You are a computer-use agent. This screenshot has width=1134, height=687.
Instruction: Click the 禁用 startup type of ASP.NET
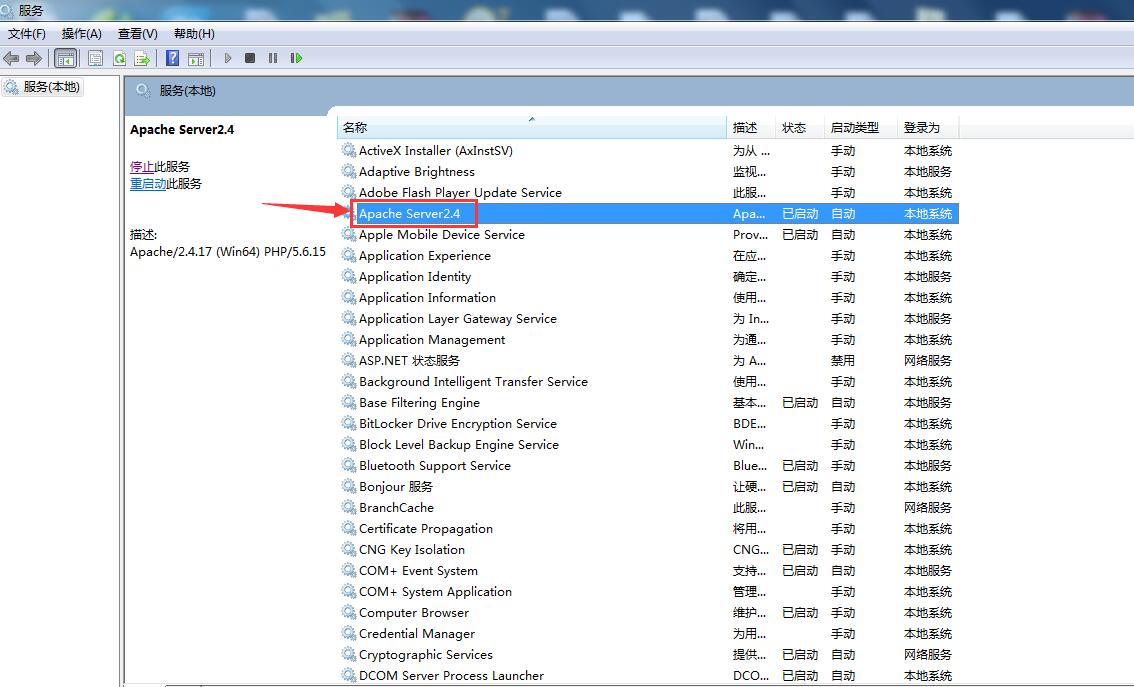tap(843, 360)
